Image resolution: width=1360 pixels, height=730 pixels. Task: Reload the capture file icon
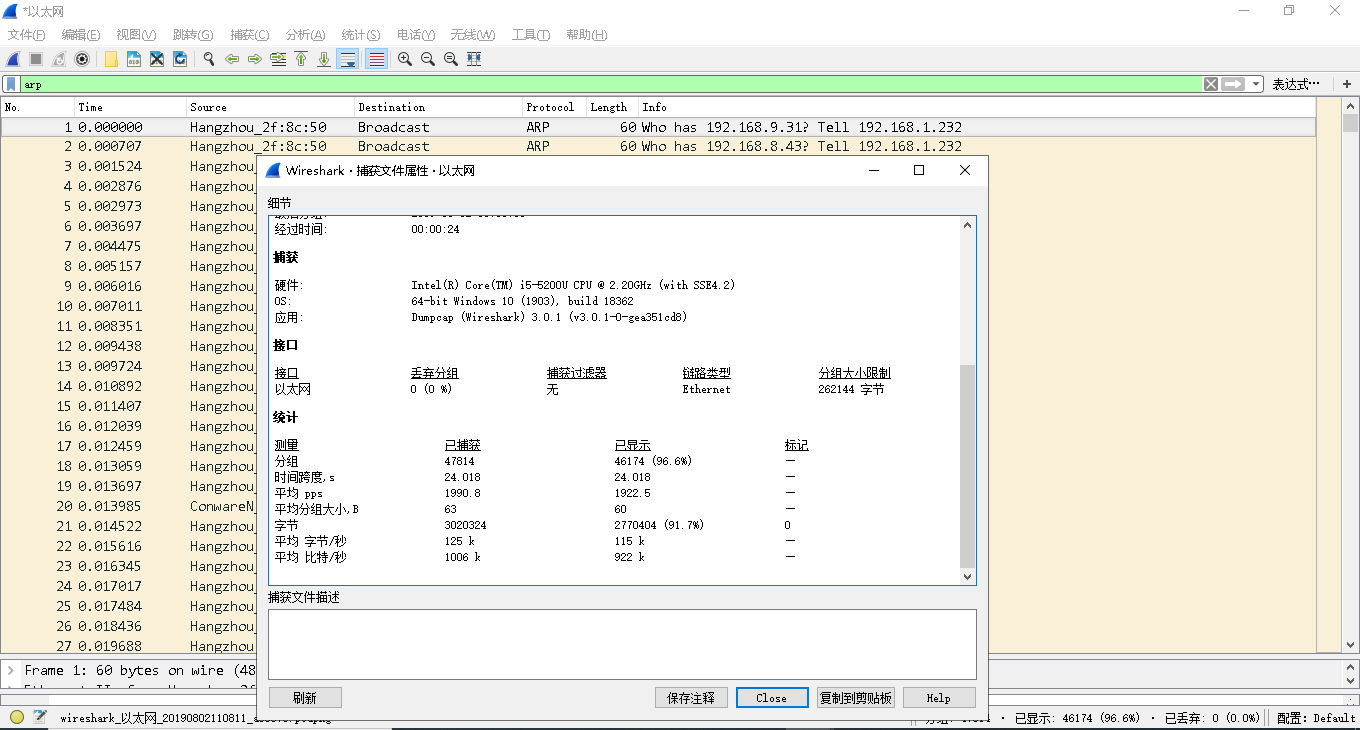180,59
